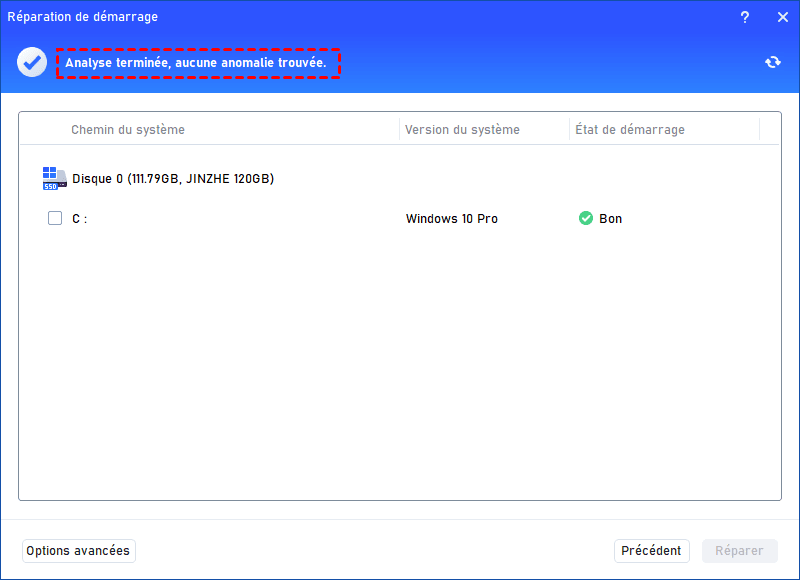Viewport: 800px width, 580px height.
Task: Go back with the Précédent button
Action: 651,551
